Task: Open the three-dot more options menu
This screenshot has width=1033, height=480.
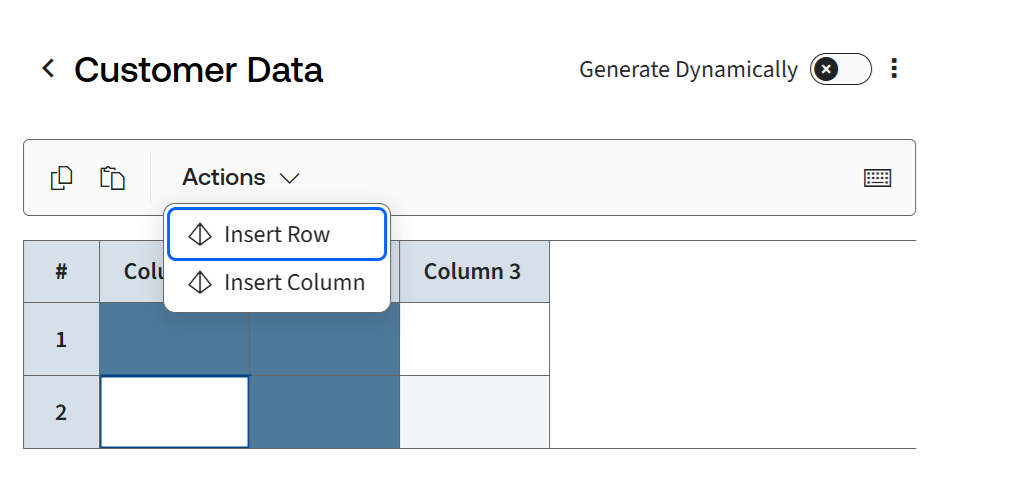Action: pyautogui.click(x=894, y=68)
